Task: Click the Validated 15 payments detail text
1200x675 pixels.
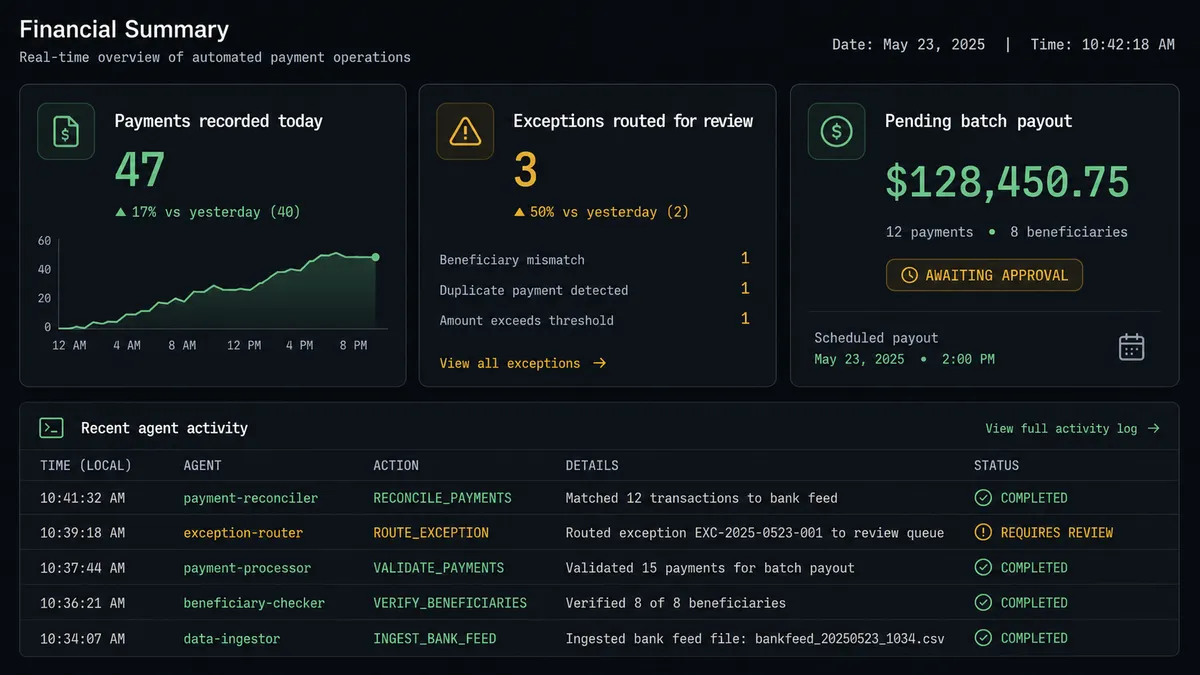Action: pos(710,568)
